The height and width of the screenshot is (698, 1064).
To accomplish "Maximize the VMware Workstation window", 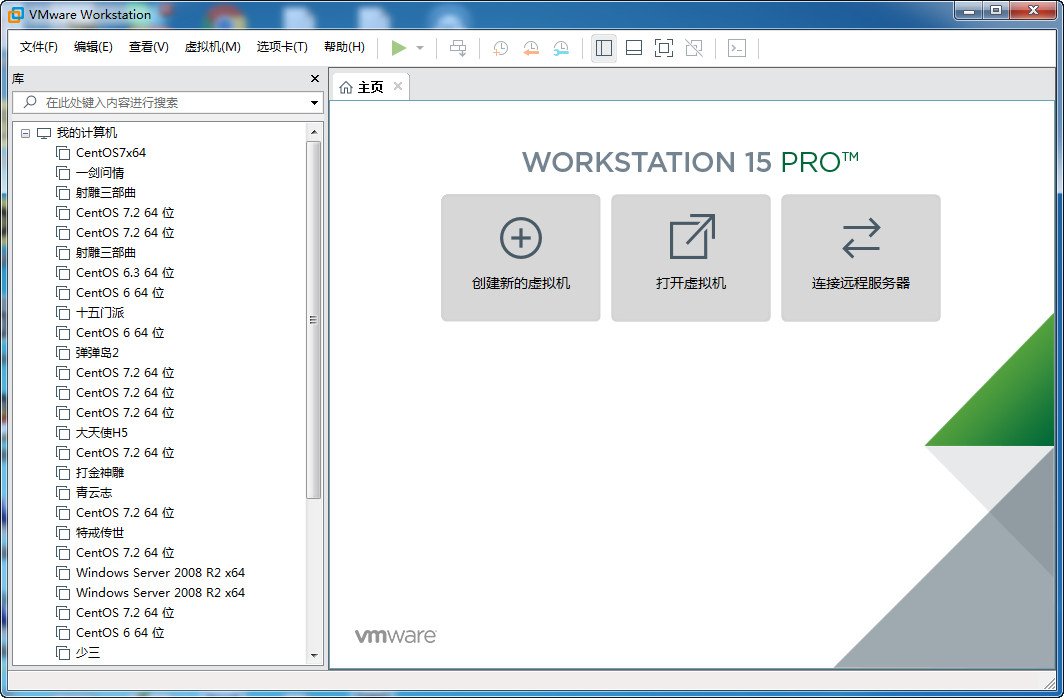I will point(995,10).
